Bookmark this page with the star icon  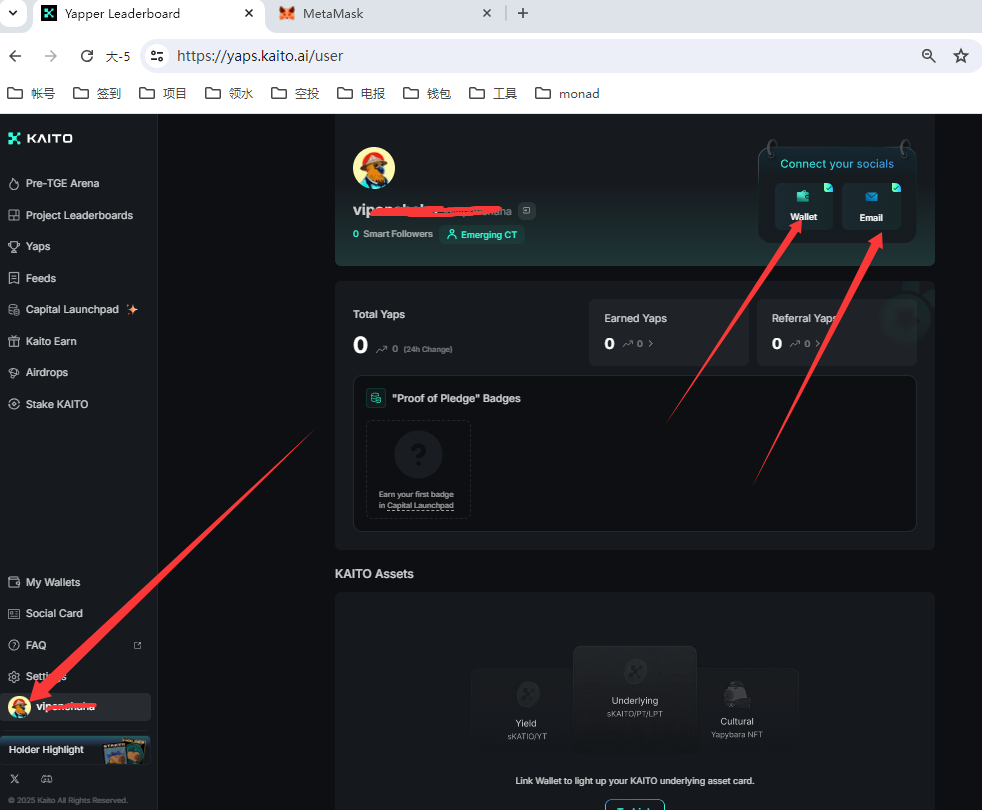point(961,56)
